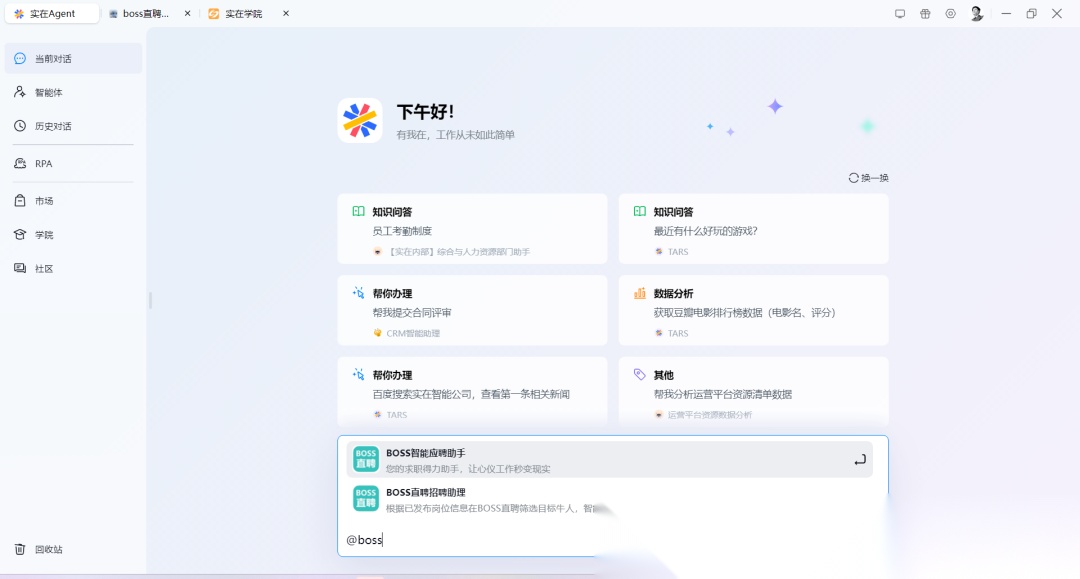Screen dimensions: 1080x579
Task: Open the settings icon in title bar
Action: pyautogui.click(x=951, y=14)
